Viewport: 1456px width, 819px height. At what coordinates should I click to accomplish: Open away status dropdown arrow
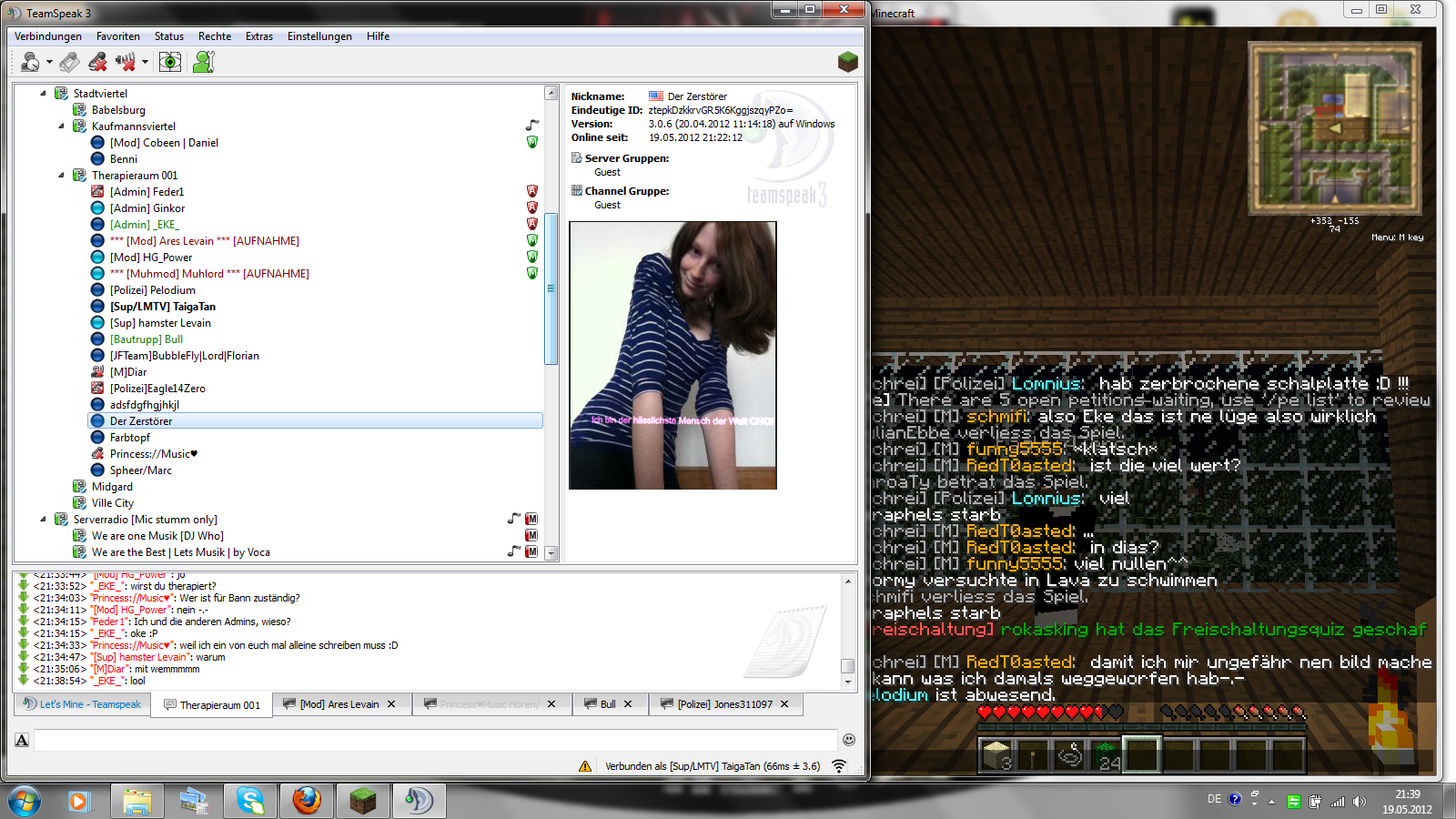[49, 63]
